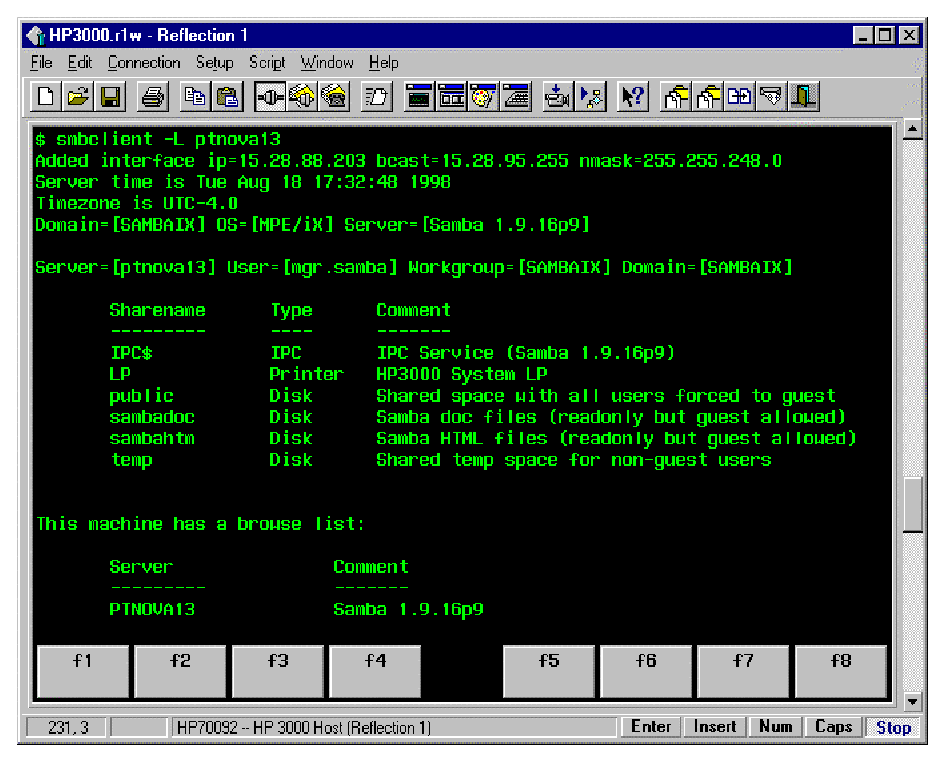Print the screen with the printer icon

(x=153, y=97)
